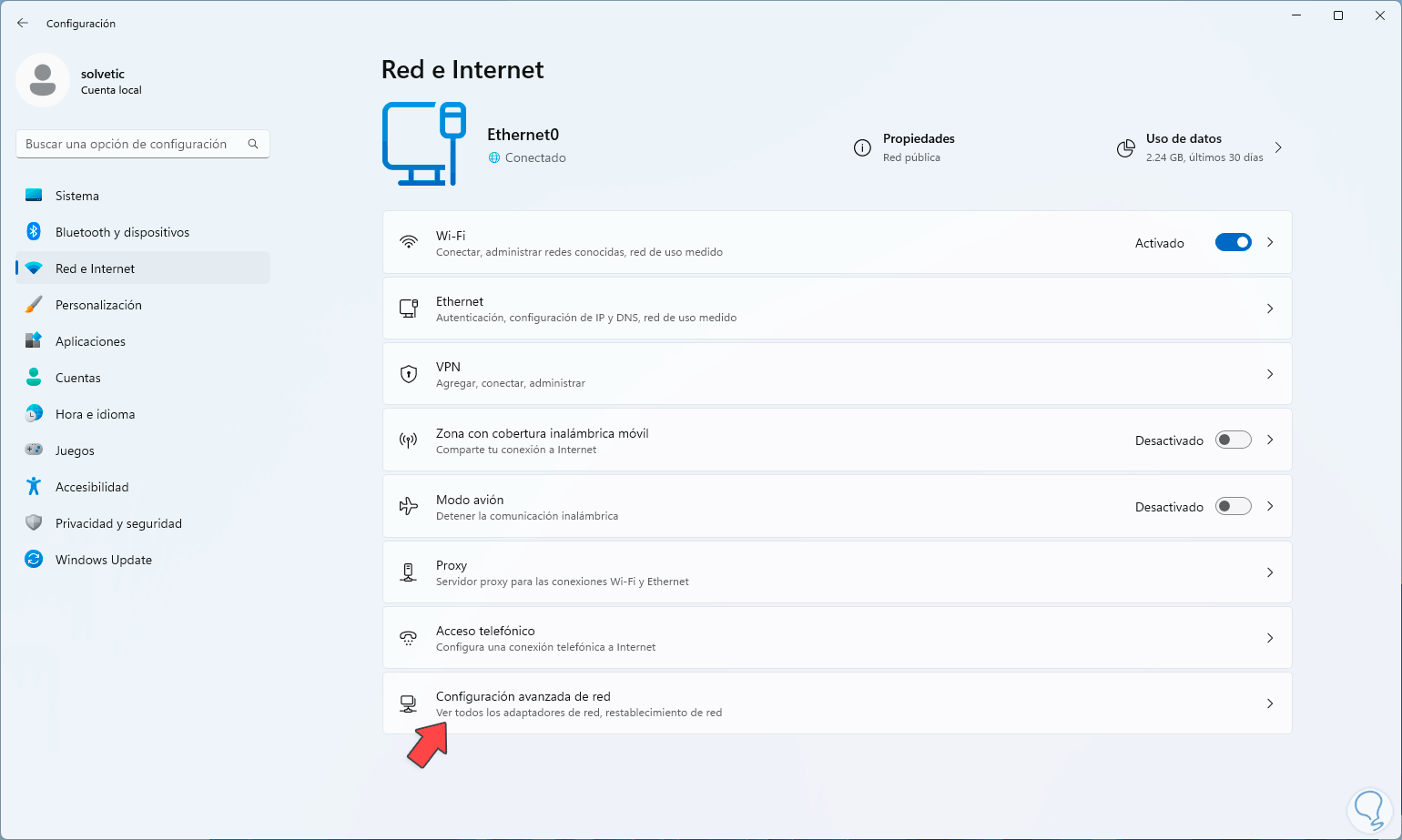Select Juegos in the sidebar
Viewport: 1402px width, 840px height.
pos(143,450)
